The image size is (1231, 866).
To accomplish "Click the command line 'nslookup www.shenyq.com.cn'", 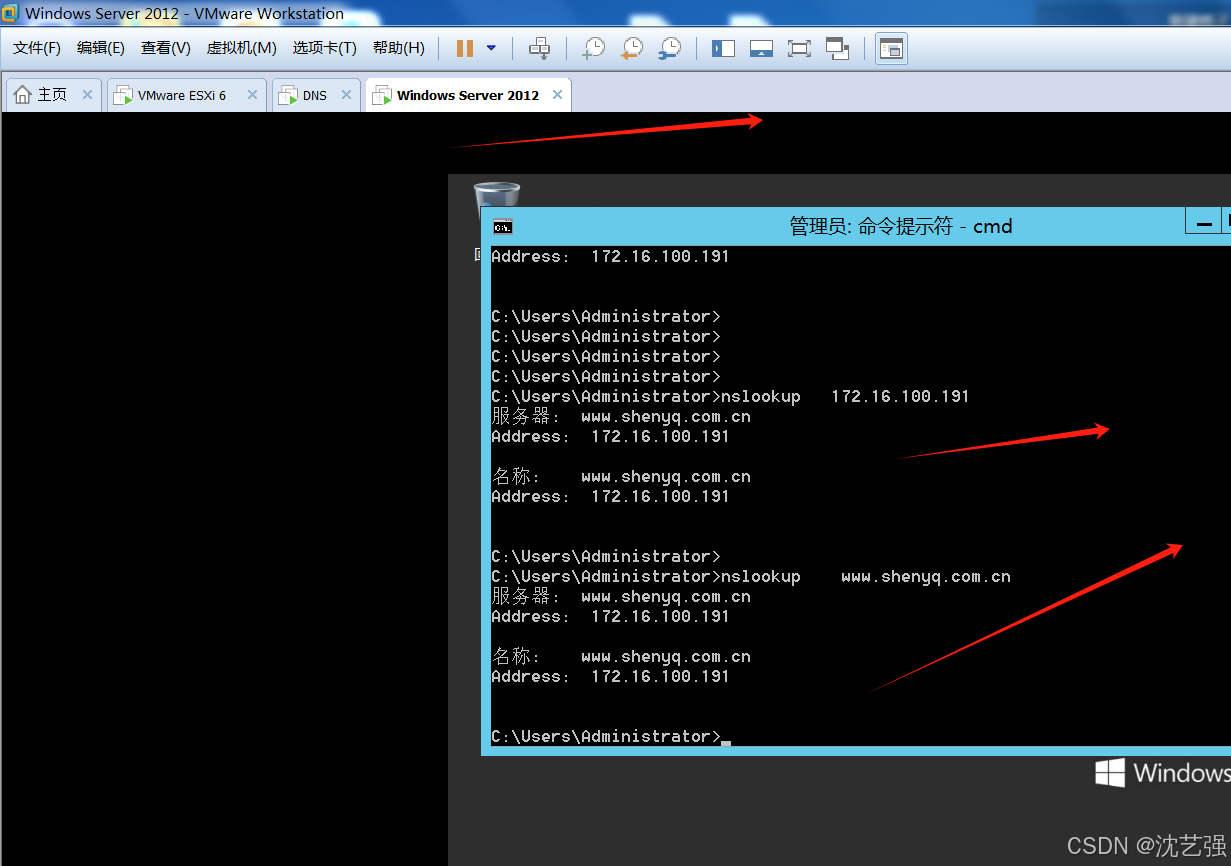I will [x=751, y=576].
